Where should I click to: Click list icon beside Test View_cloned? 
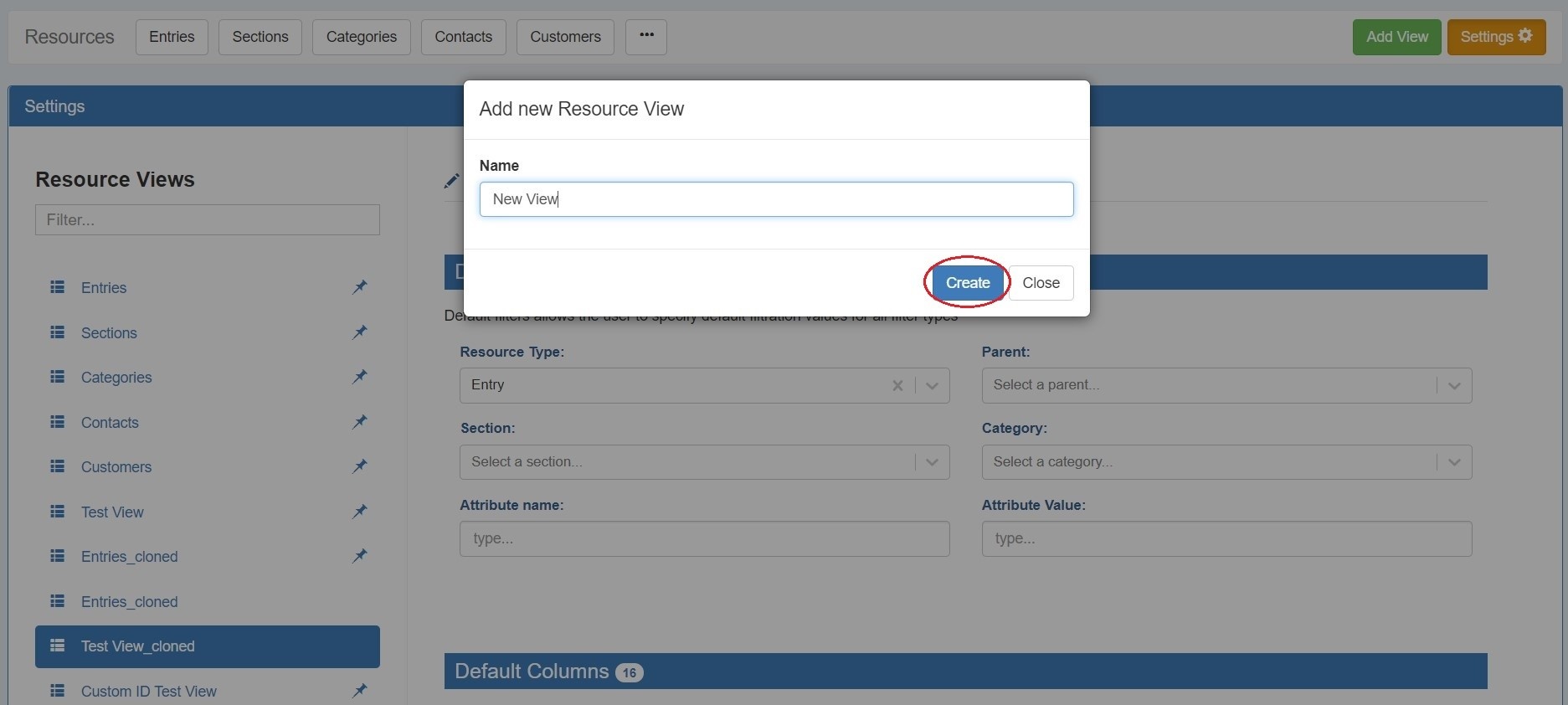pos(58,646)
